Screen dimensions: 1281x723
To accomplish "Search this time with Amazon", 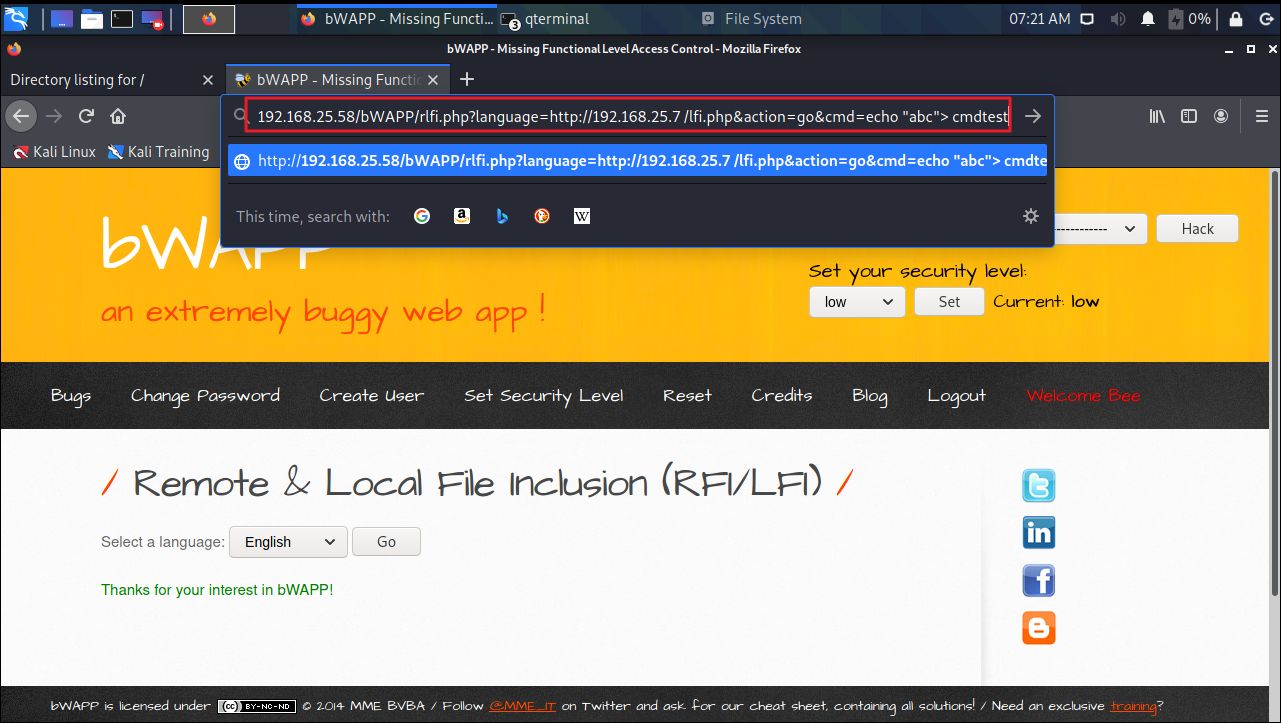I will point(462,216).
